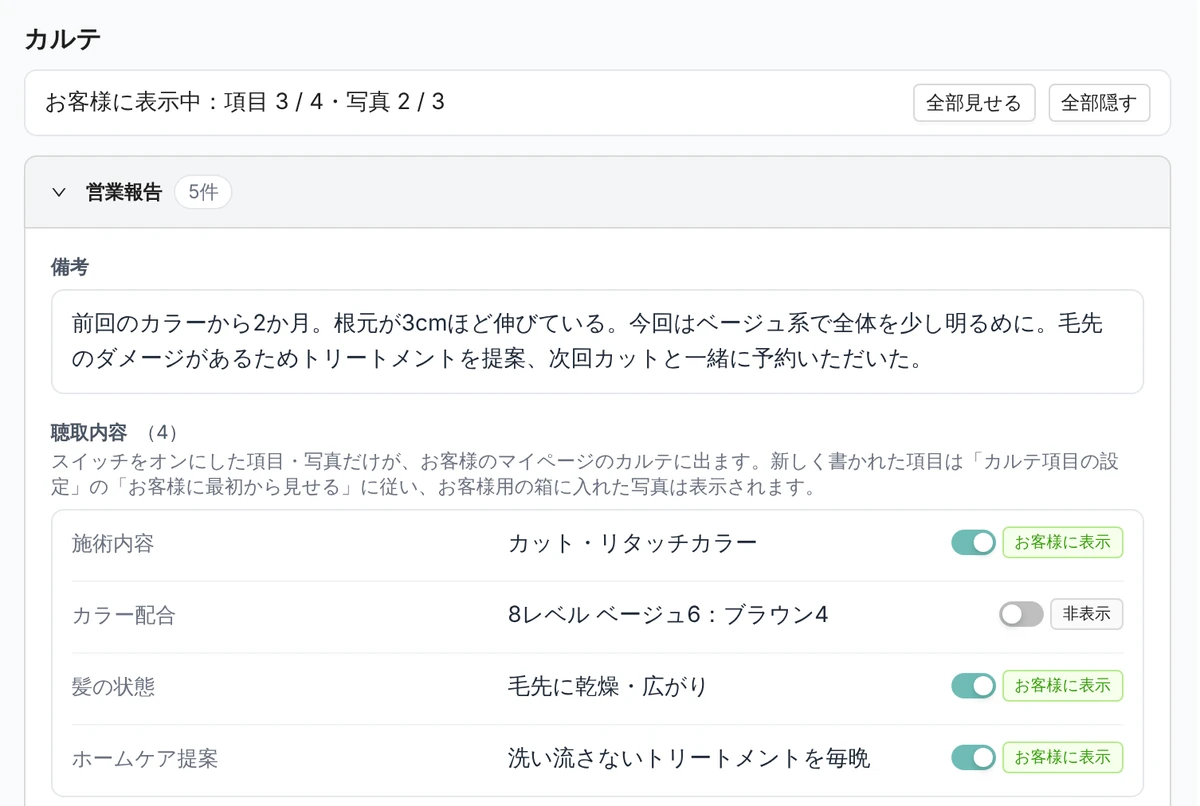1200x806 pixels.
Task: Click the 施術内容 row label
Action: pos(113,543)
